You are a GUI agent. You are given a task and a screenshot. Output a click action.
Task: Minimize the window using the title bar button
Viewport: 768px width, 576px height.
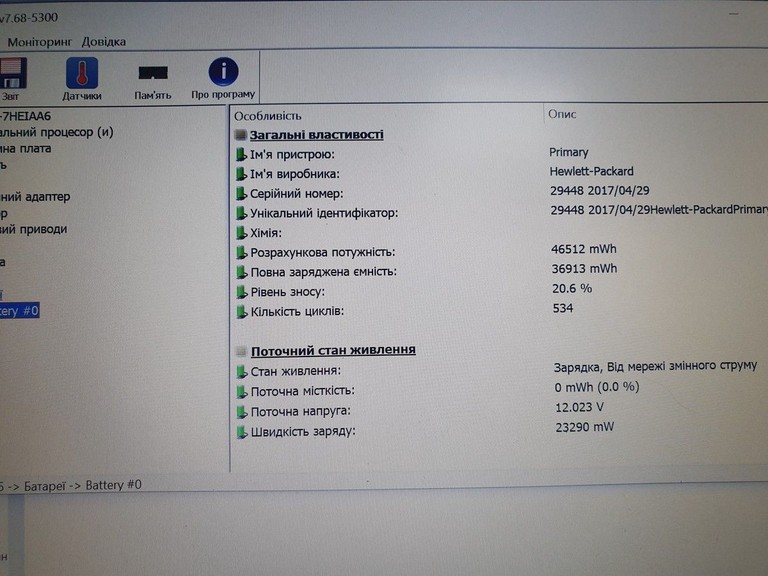coord(733,14)
